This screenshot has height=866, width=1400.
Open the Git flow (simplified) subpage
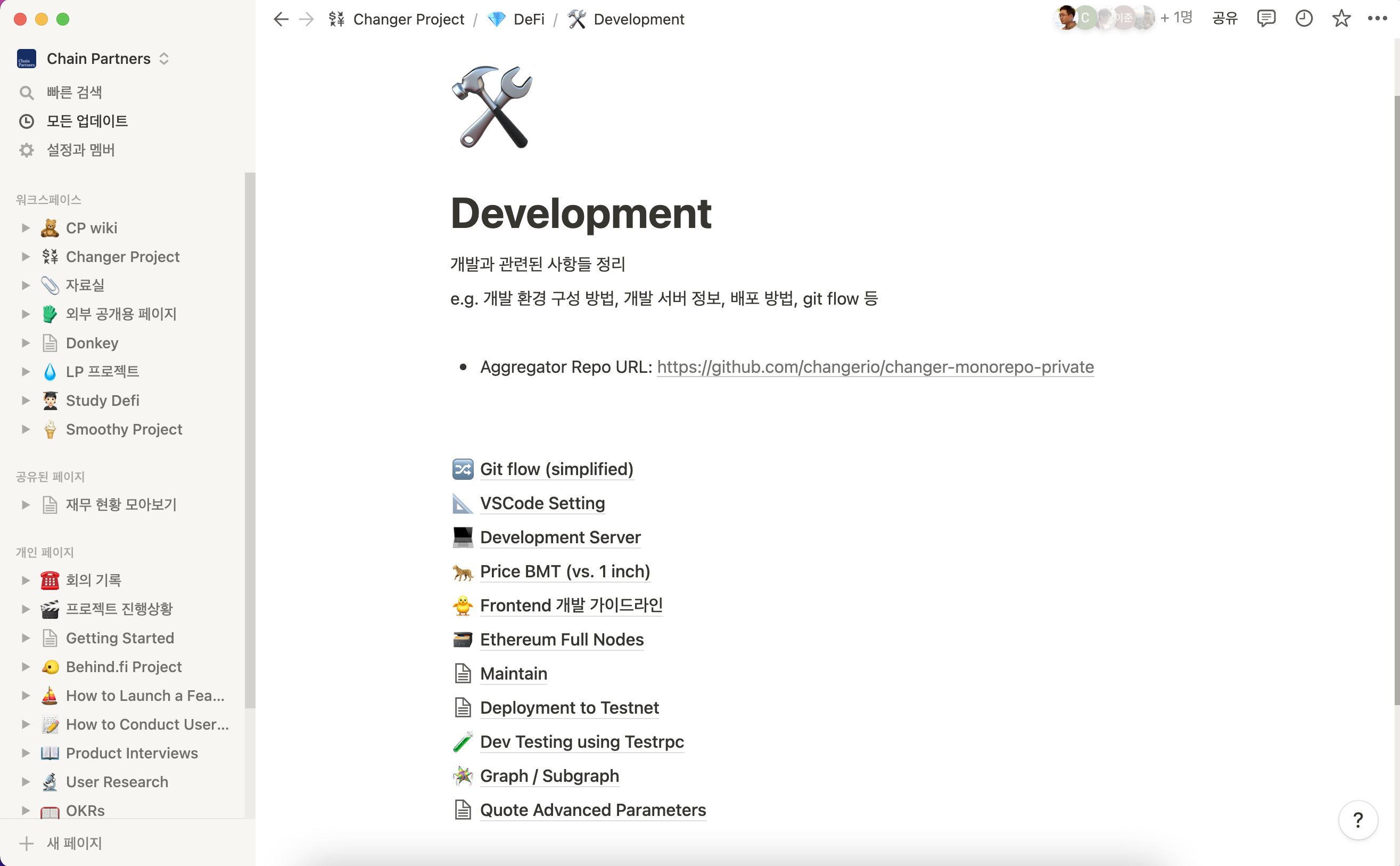tap(556, 469)
